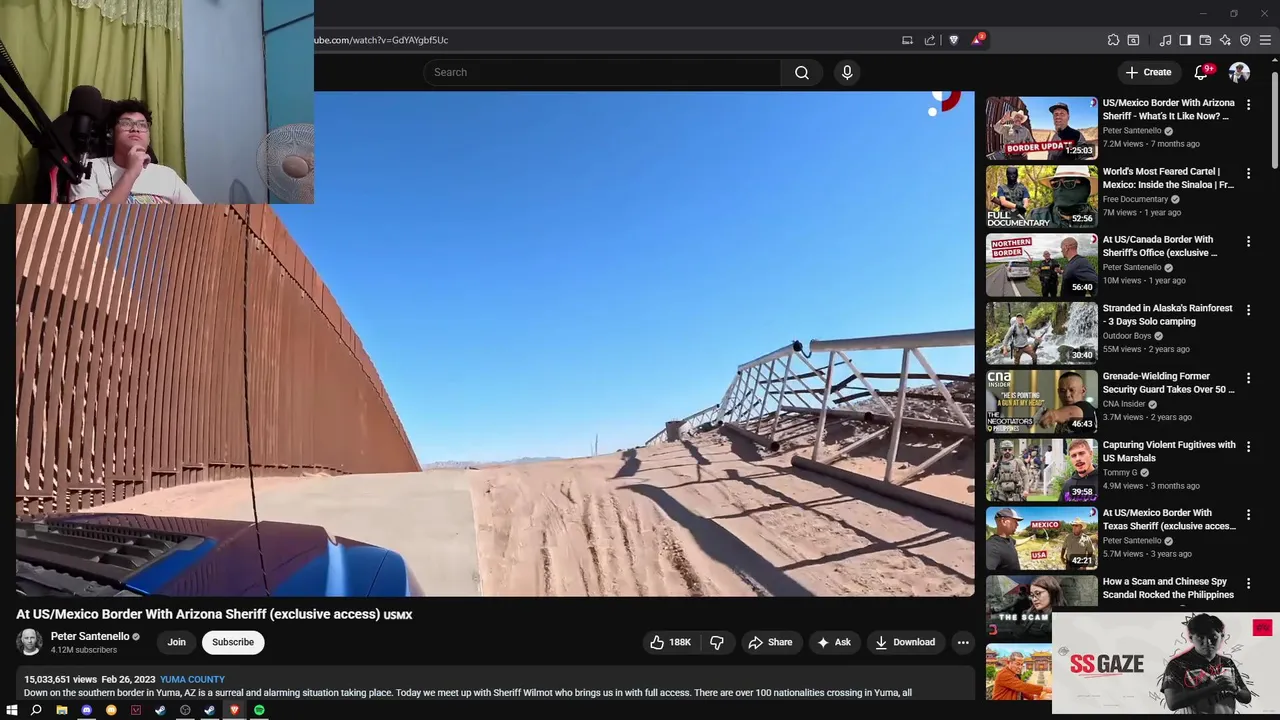Click 'Outdoor Boys' channel name
The image size is (1280, 720).
(x=1127, y=336)
